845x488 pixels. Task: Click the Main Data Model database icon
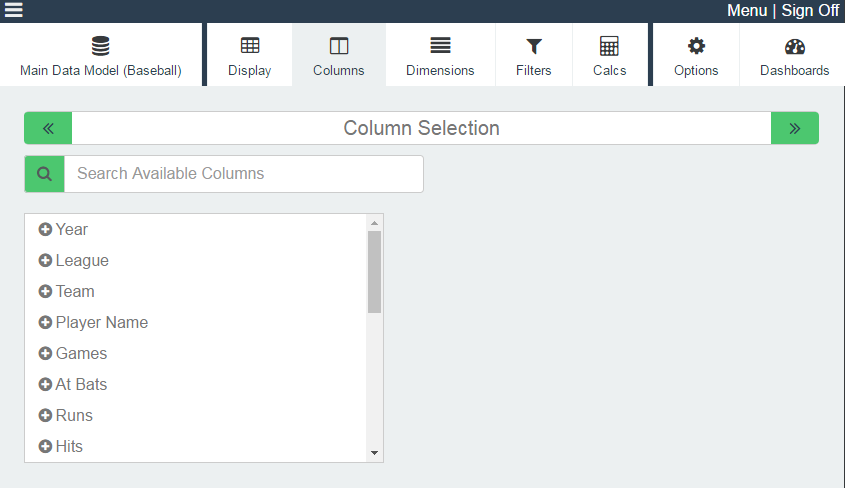[x=101, y=46]
